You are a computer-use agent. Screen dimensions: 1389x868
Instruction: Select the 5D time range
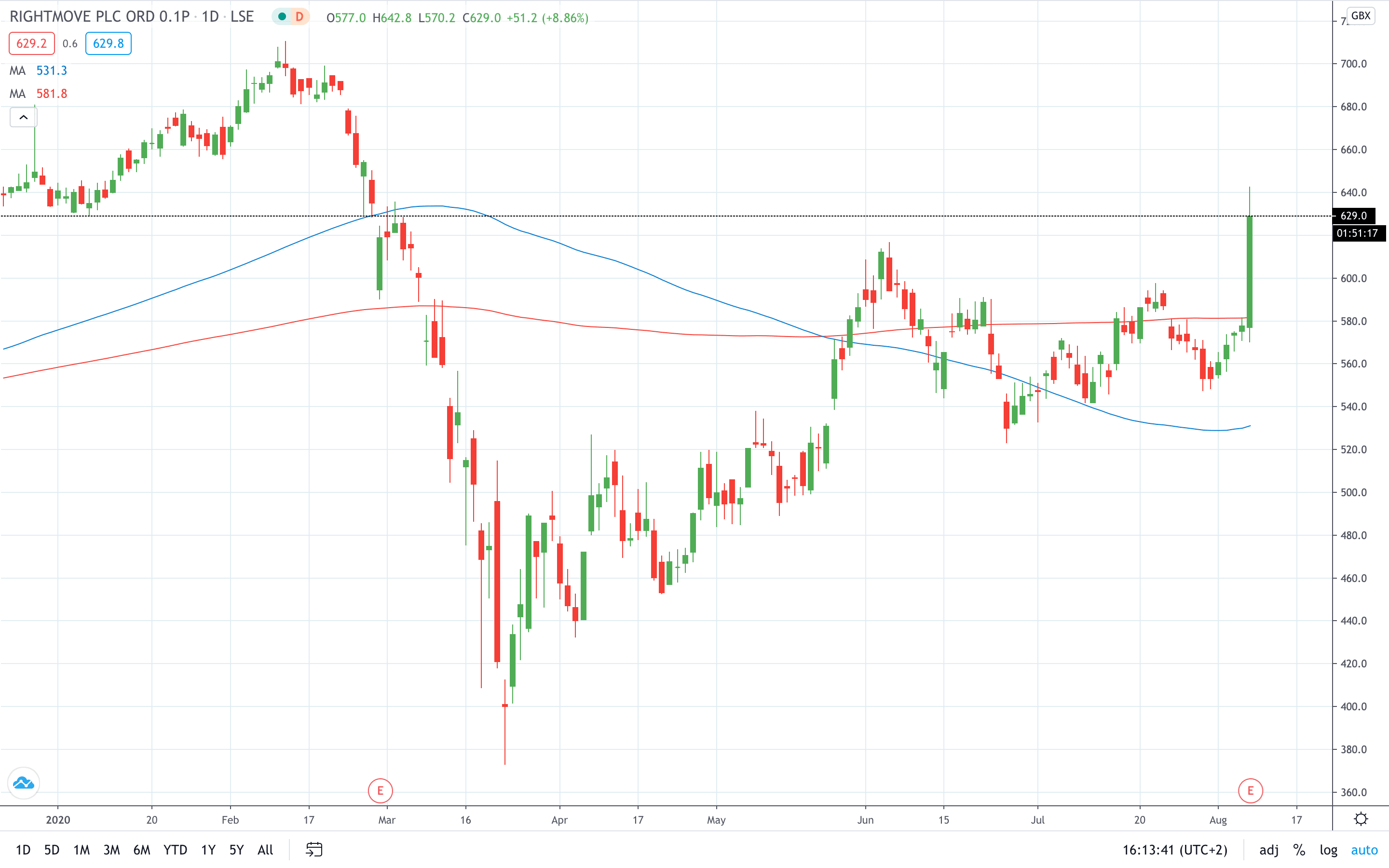[x=52, y=850]
